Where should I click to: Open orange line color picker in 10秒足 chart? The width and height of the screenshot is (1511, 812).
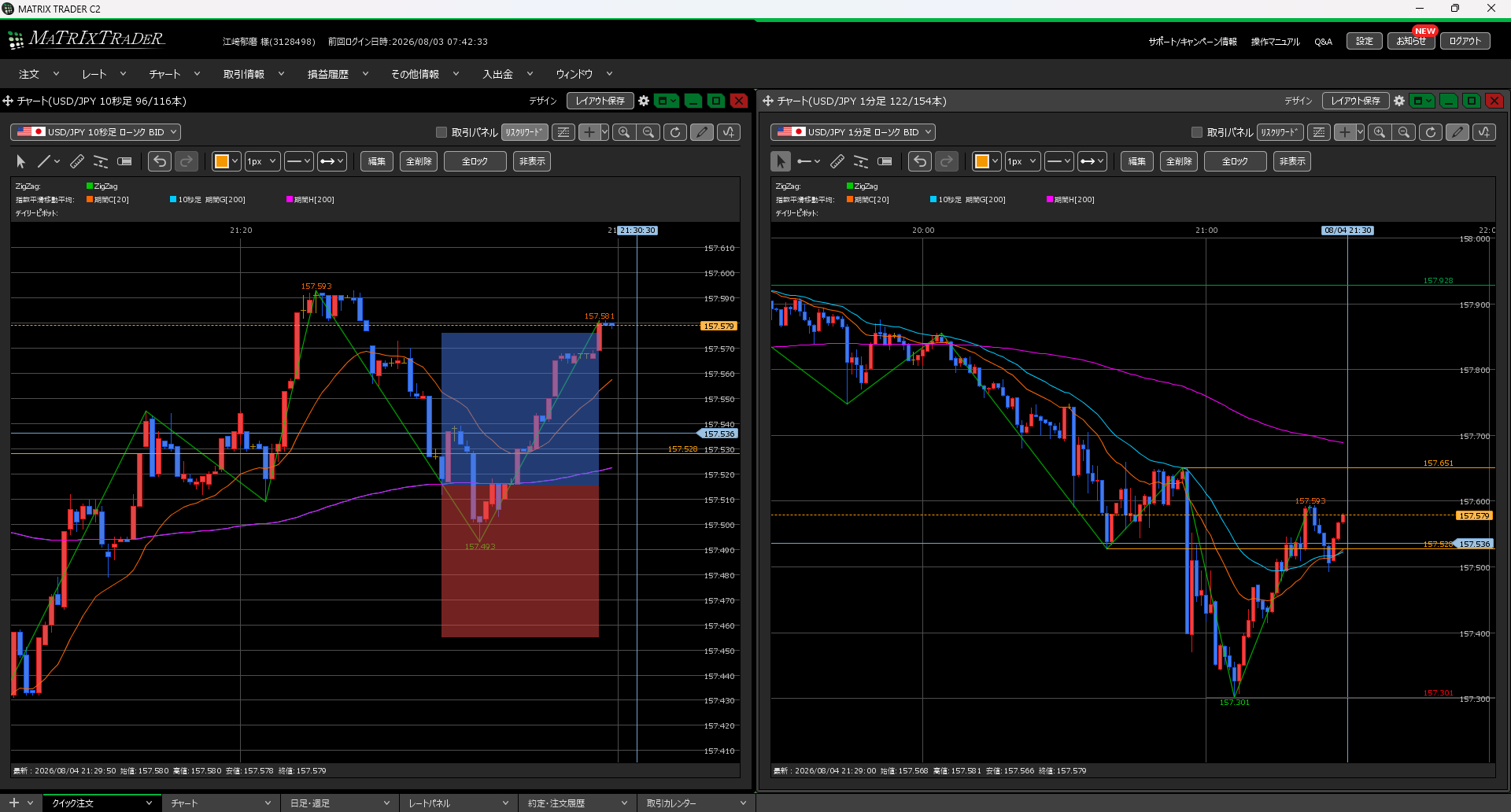click(226, 161)
